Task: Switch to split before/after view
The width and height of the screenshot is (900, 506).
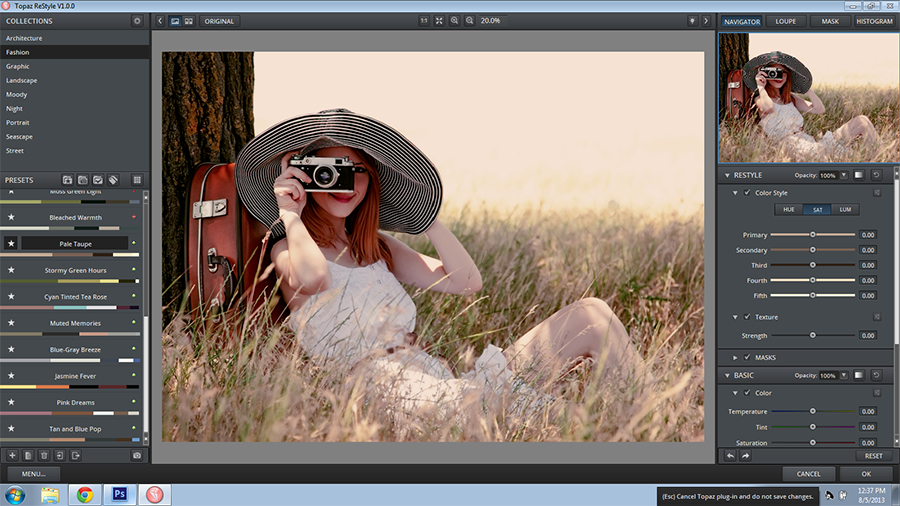Action: (x=188, y=21)
